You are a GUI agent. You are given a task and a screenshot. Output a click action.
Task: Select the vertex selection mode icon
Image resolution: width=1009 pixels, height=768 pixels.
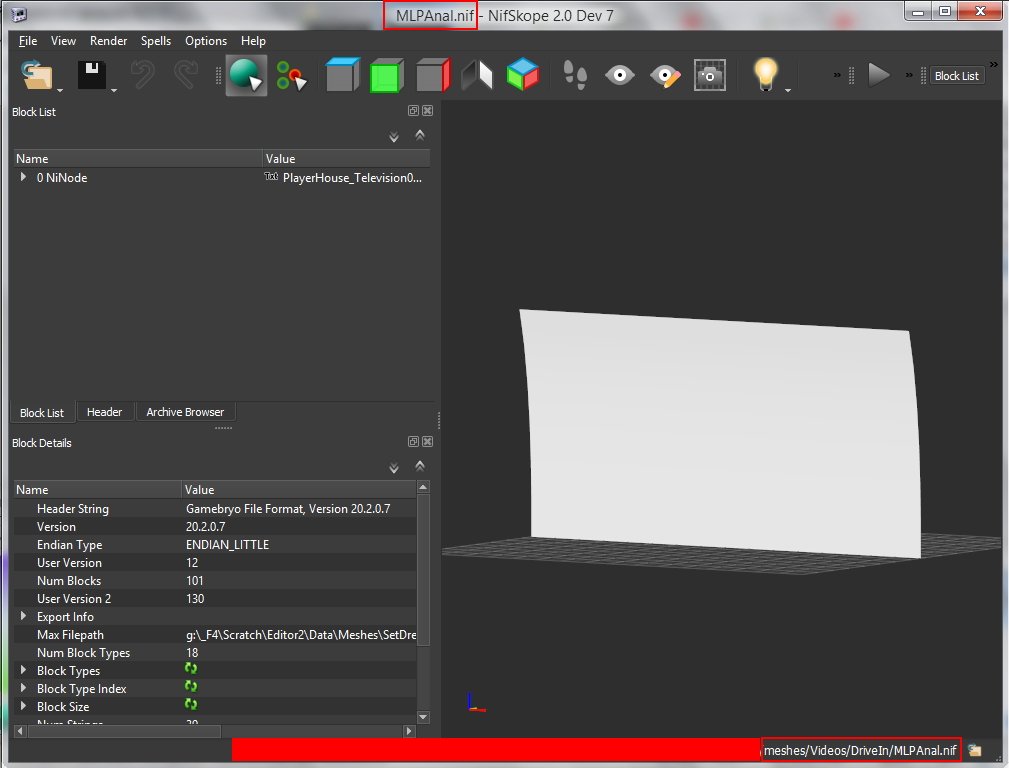point(291,76)
